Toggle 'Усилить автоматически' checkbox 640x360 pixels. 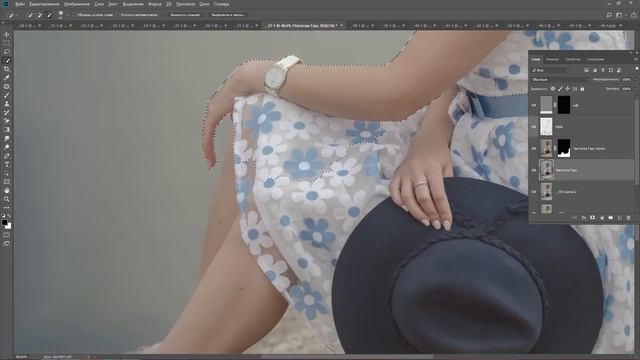[118, 15]
